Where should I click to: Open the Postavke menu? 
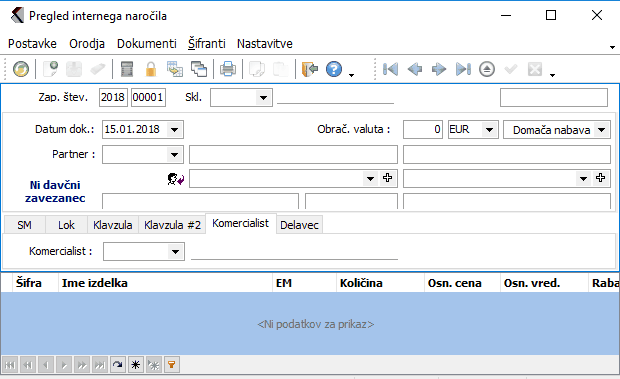pos(32,43)
